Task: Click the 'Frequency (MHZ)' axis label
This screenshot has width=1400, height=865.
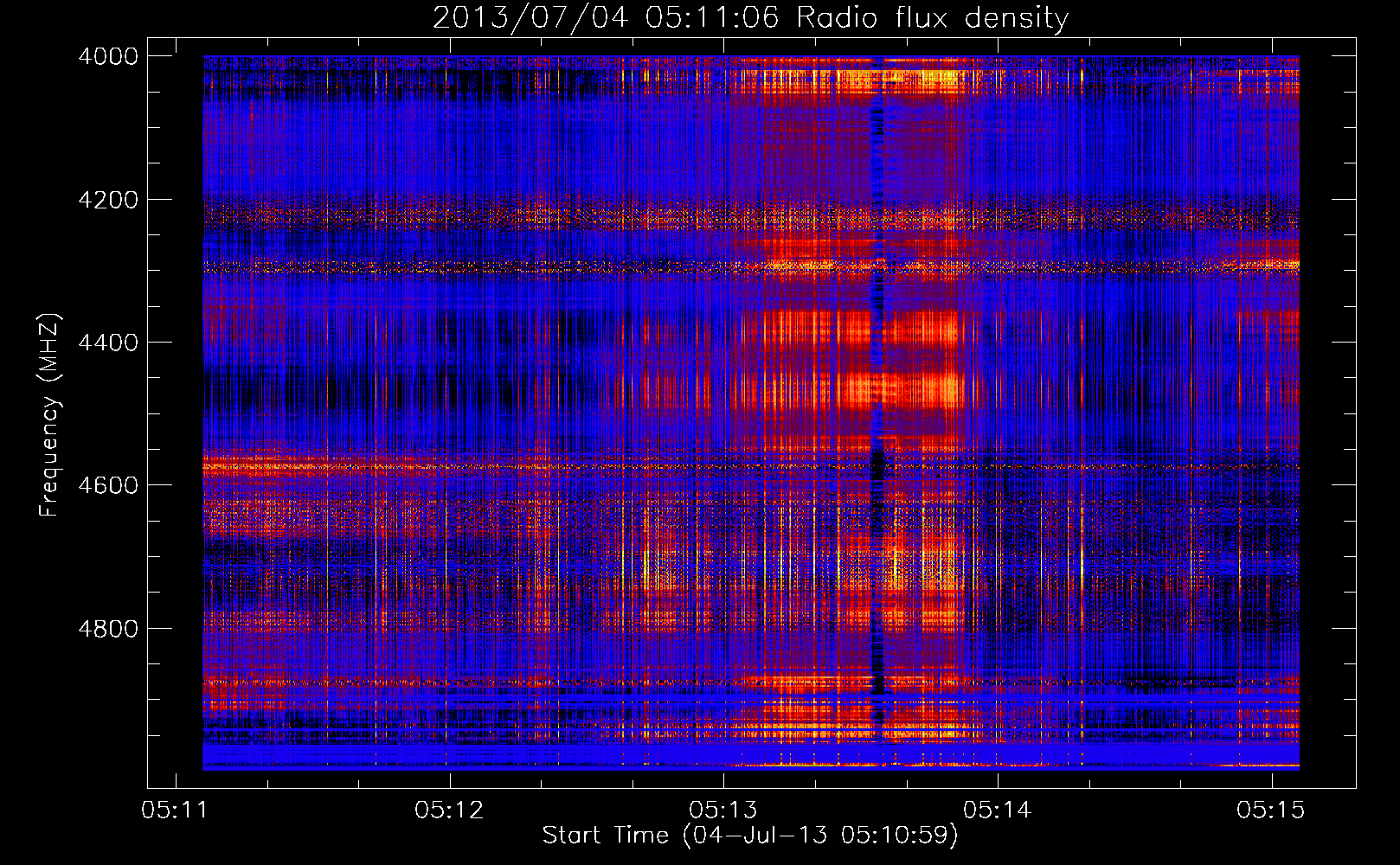Action: [x=50, y=415]
